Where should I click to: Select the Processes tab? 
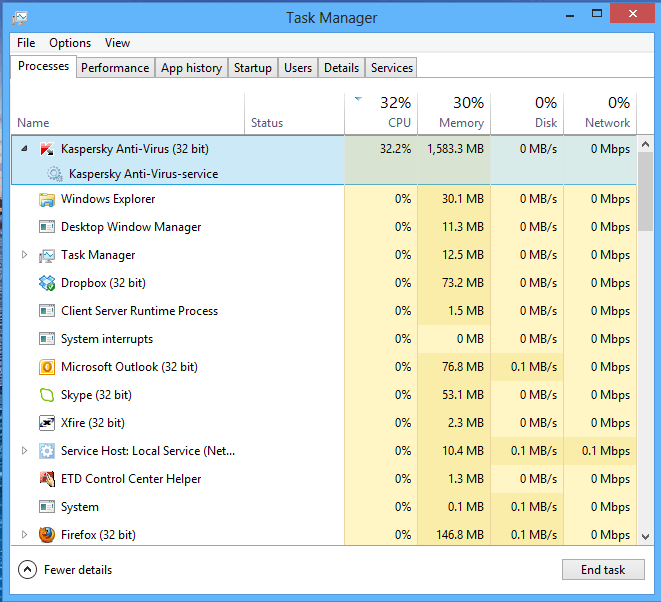click(43, 66)
